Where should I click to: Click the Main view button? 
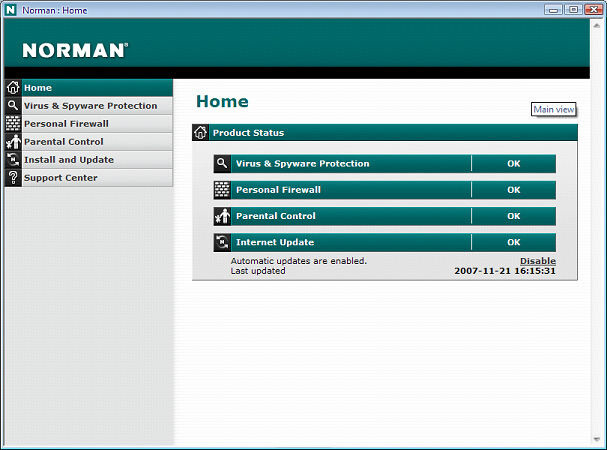click(x=554, y=109)
